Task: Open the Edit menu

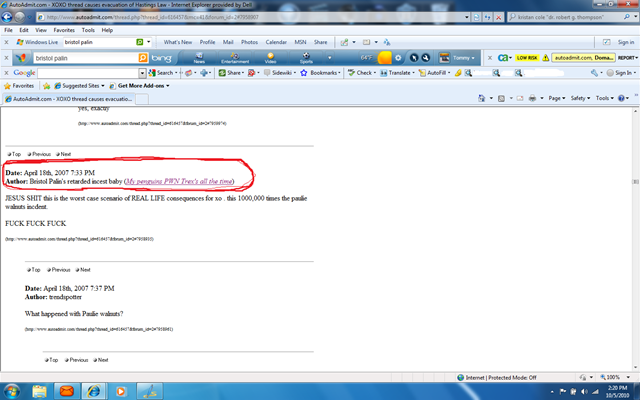Action: (x=24, y=30)
